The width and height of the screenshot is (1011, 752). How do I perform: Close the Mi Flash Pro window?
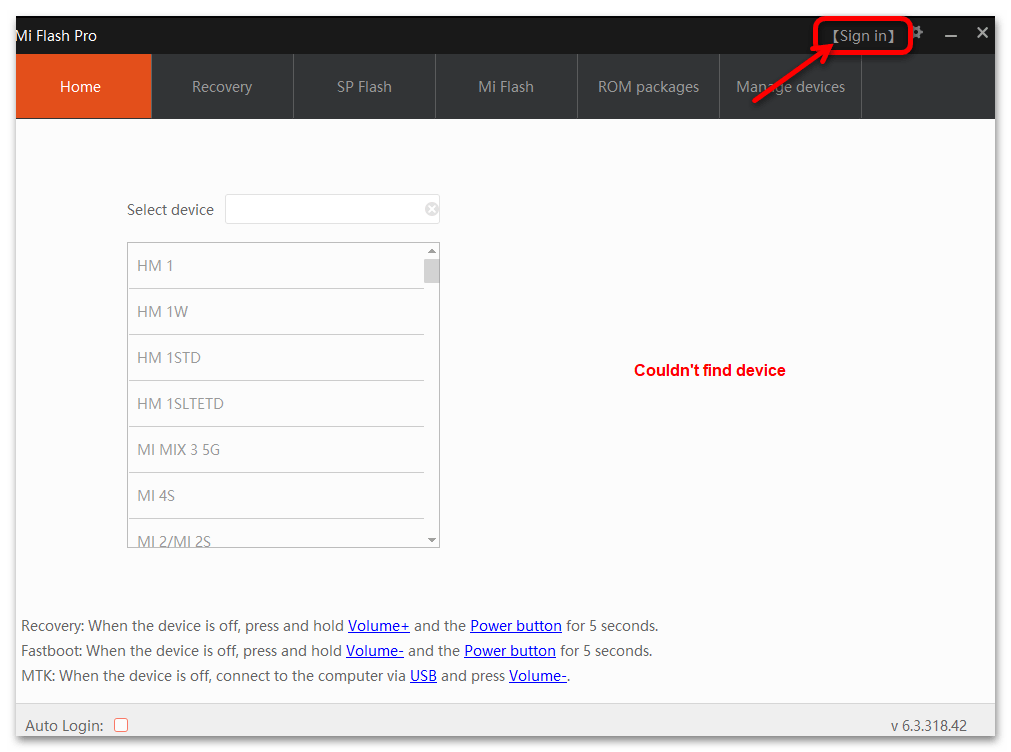tap(982, 33)
